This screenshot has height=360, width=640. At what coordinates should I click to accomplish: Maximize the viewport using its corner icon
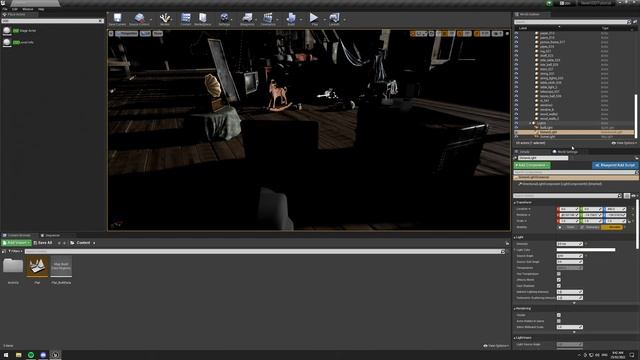(507, 33)
